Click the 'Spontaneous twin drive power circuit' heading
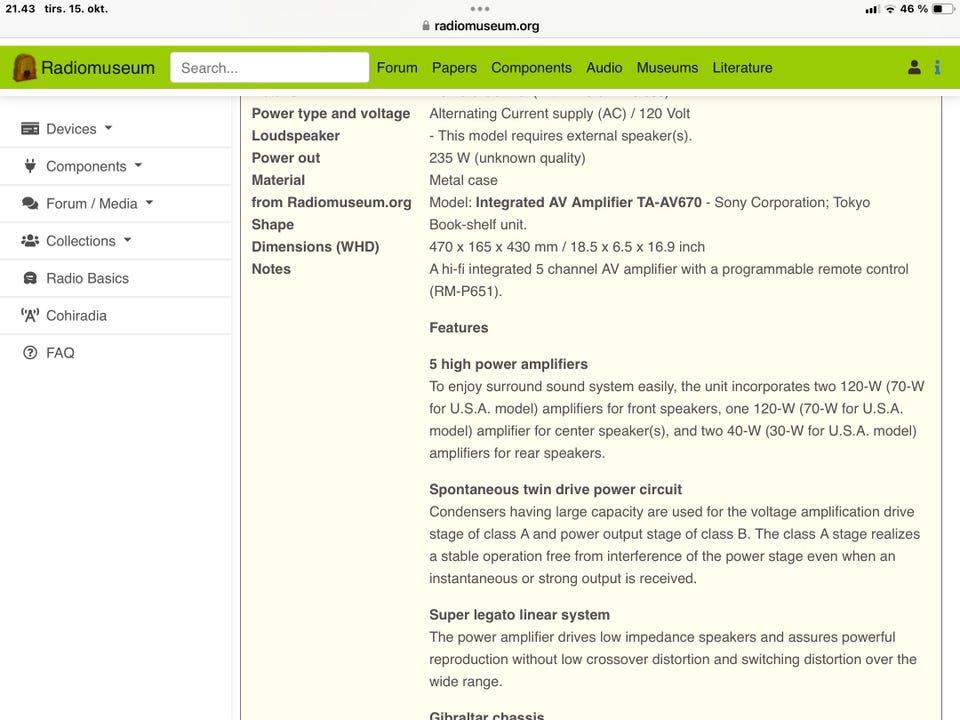 coord(555,489)
